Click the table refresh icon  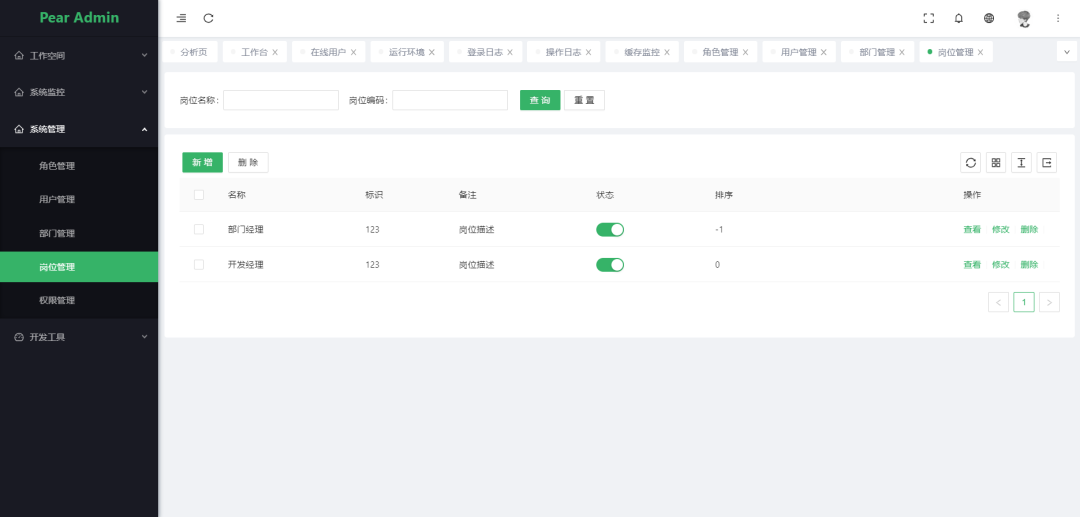[x=970, y=162]
